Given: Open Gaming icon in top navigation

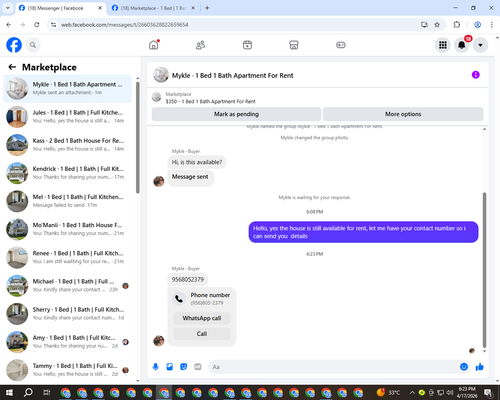Looking at the screenshot, I should coord(341,45).
